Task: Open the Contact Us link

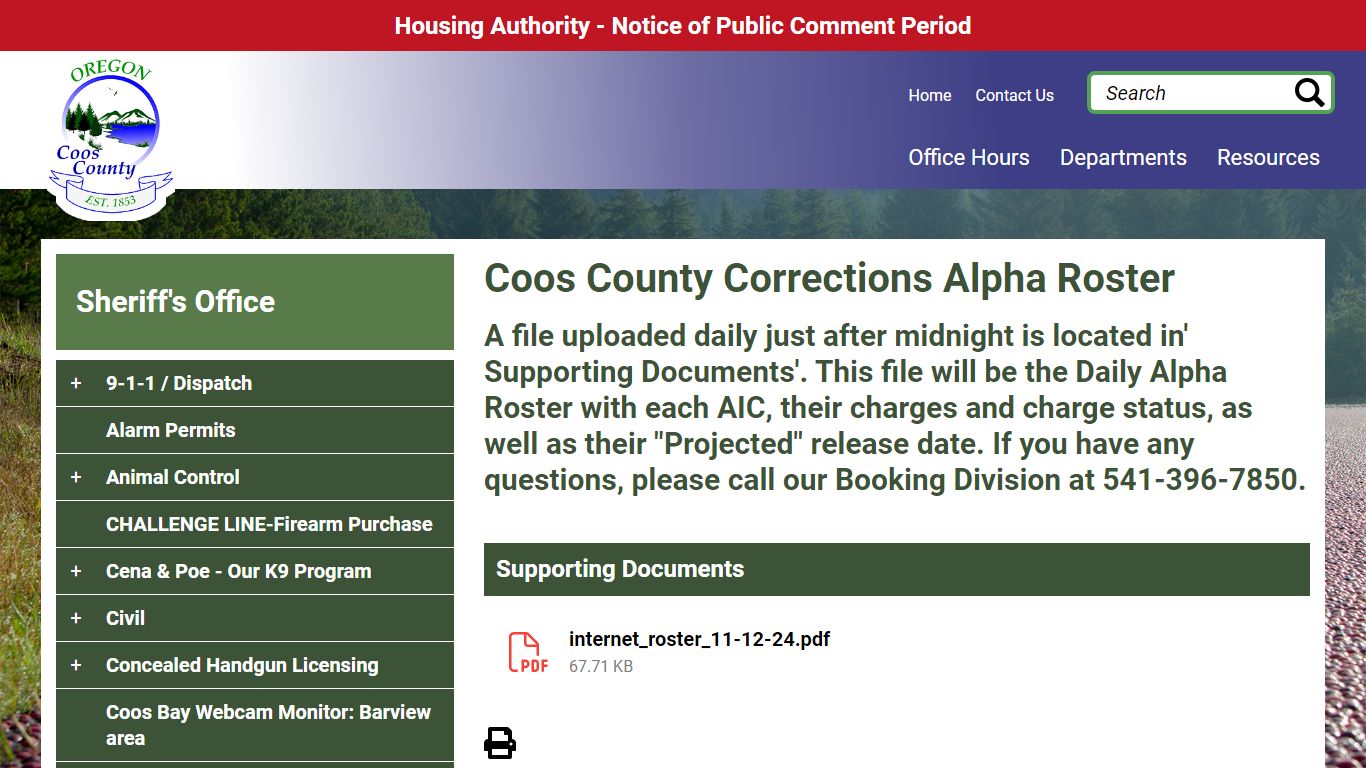Action: coord(1014,95)
